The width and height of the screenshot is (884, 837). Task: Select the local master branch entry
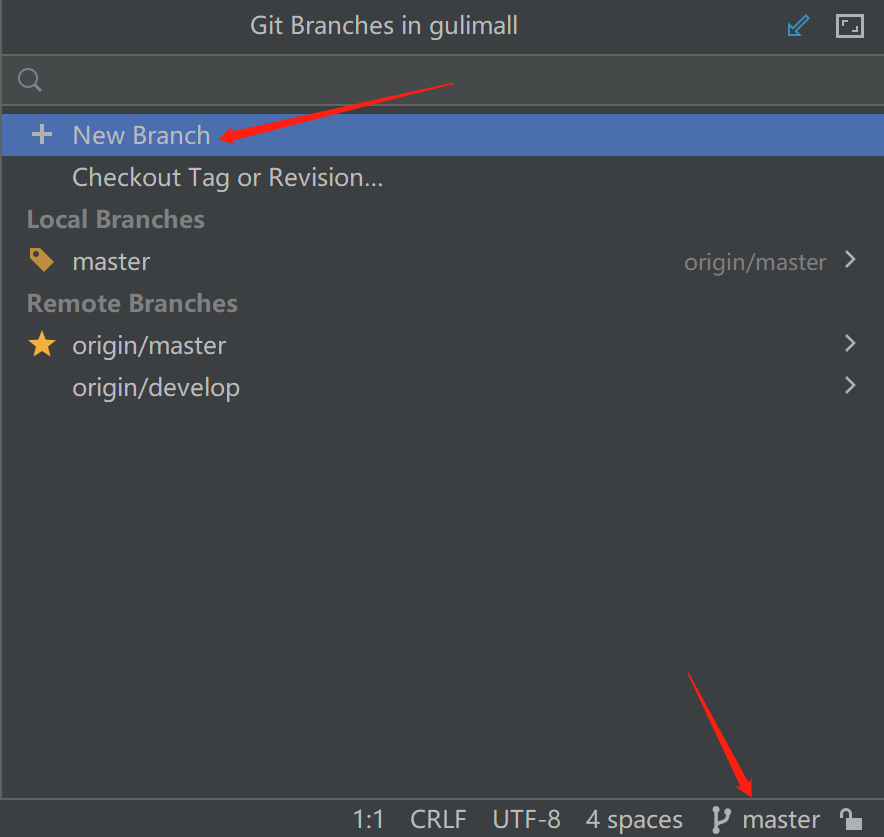(x=443, y=262)
